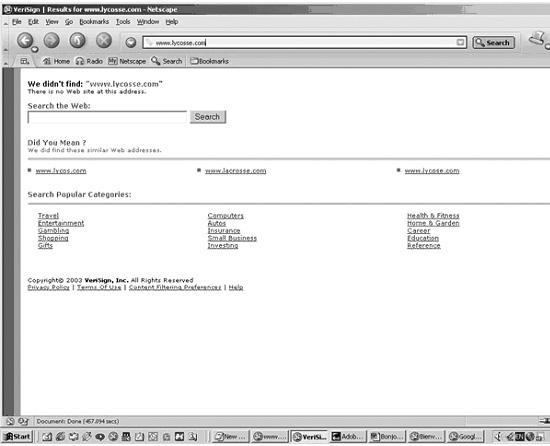Click the new tab icon in personal toolbar
This screenshot has height=446, width=550.
(24, 61)
